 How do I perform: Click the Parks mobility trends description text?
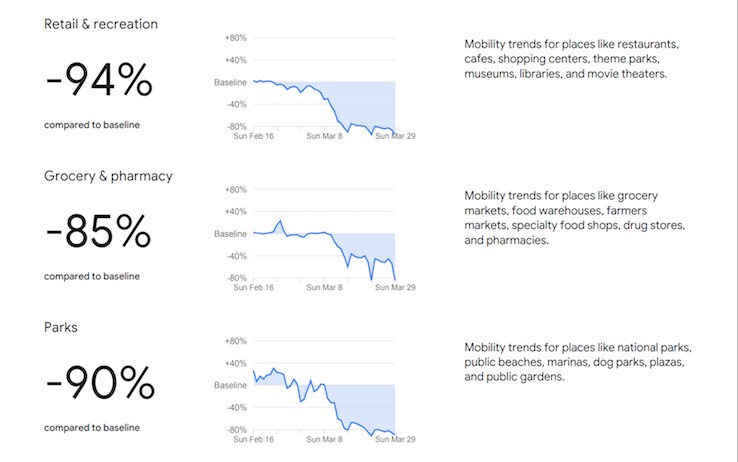tap(578, 362)
